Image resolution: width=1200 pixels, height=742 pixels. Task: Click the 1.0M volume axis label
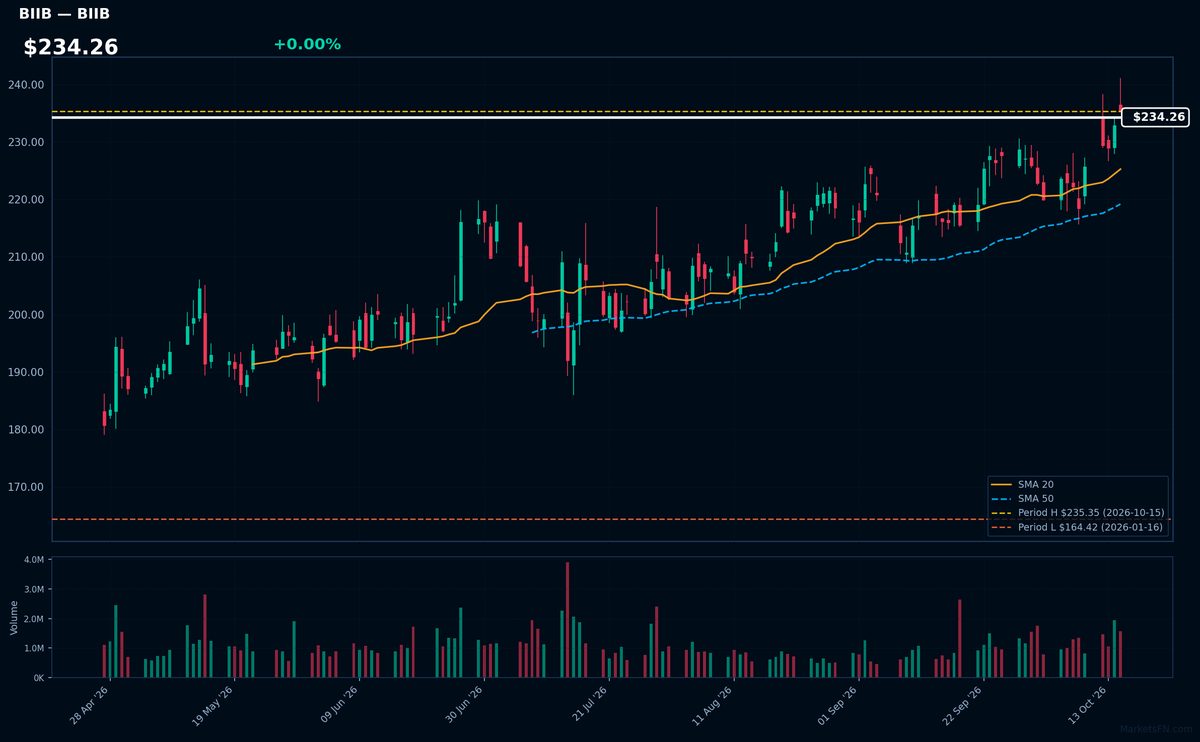point(34,649)
